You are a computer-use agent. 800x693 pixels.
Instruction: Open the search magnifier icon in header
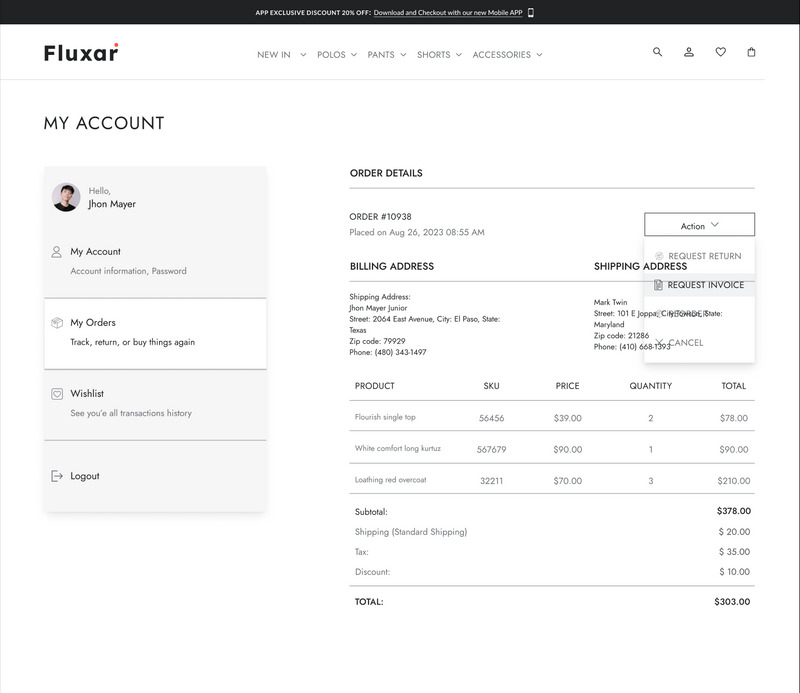pos(657,52)
